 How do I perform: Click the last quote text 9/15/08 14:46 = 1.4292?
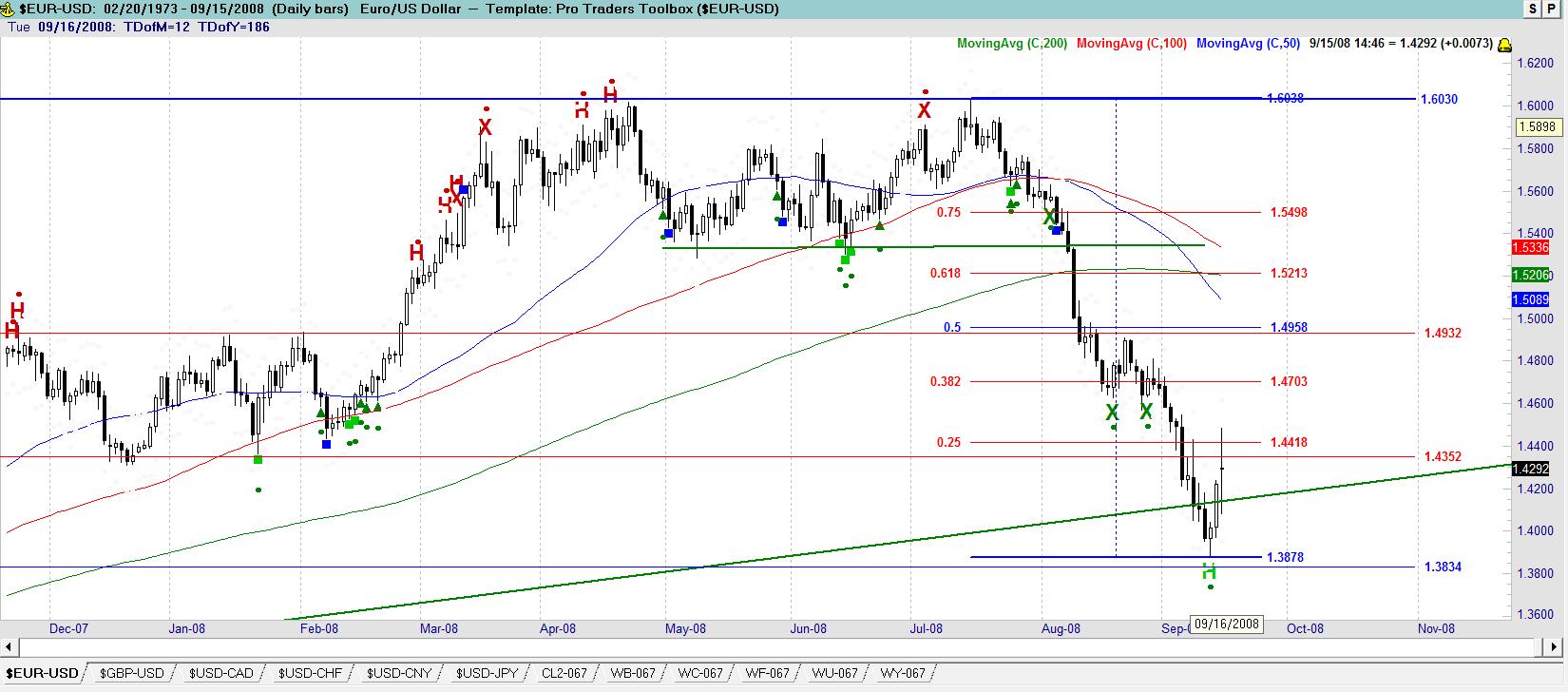[1372, 44]
